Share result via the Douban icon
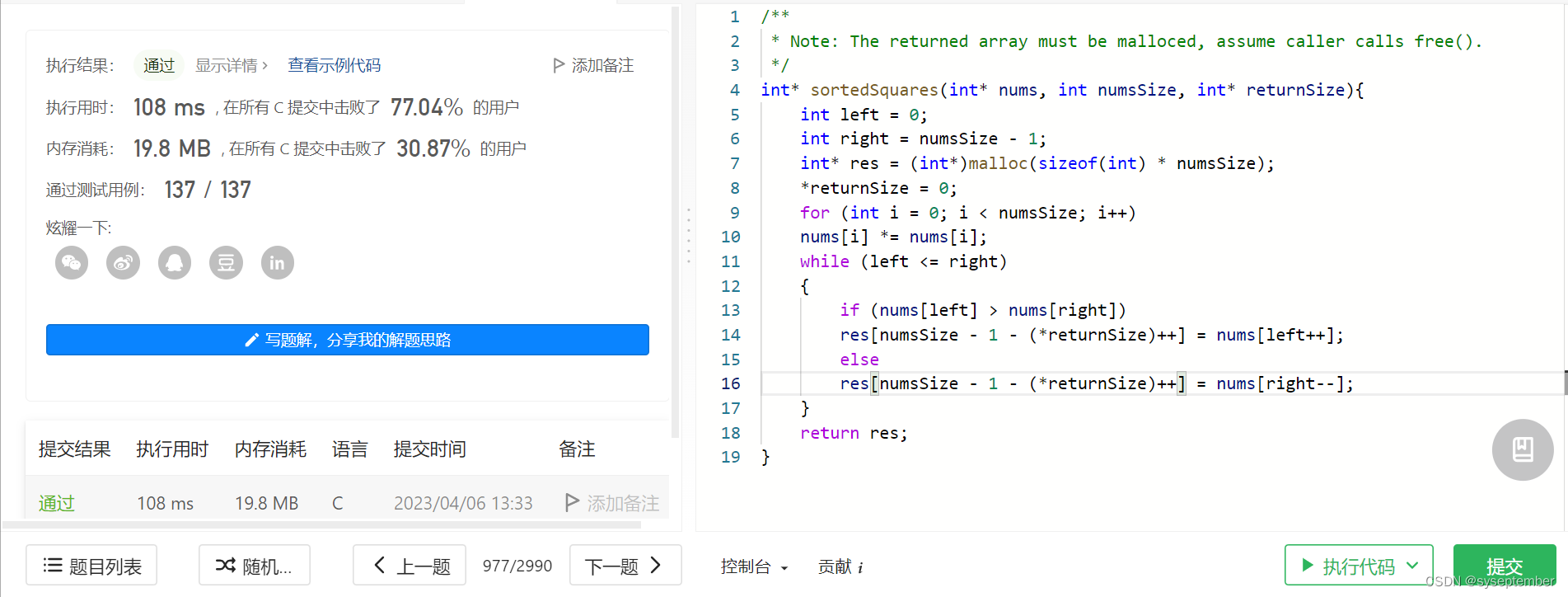The height and width of the screenshot is (597, 1568). tap(226, 263)
